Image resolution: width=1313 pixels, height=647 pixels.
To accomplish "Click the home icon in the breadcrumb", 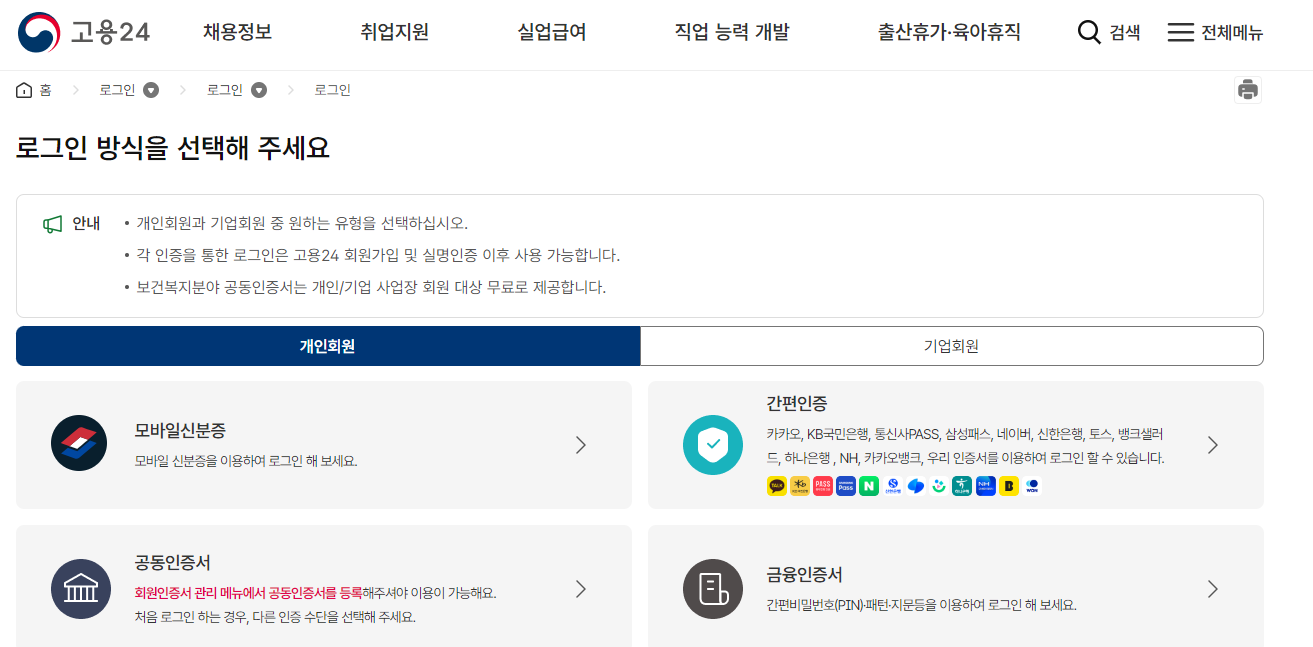I will click(23, 89).
